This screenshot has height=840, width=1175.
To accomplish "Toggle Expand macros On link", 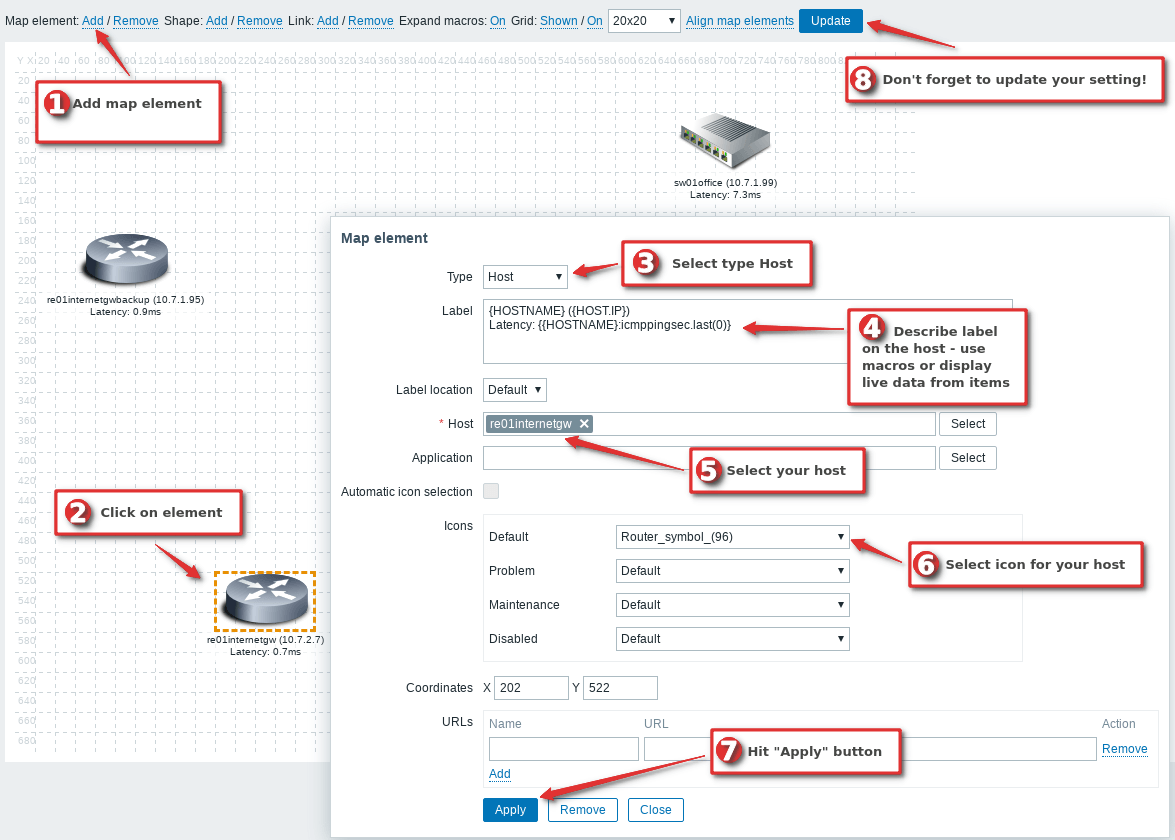I will click(497, 21).
